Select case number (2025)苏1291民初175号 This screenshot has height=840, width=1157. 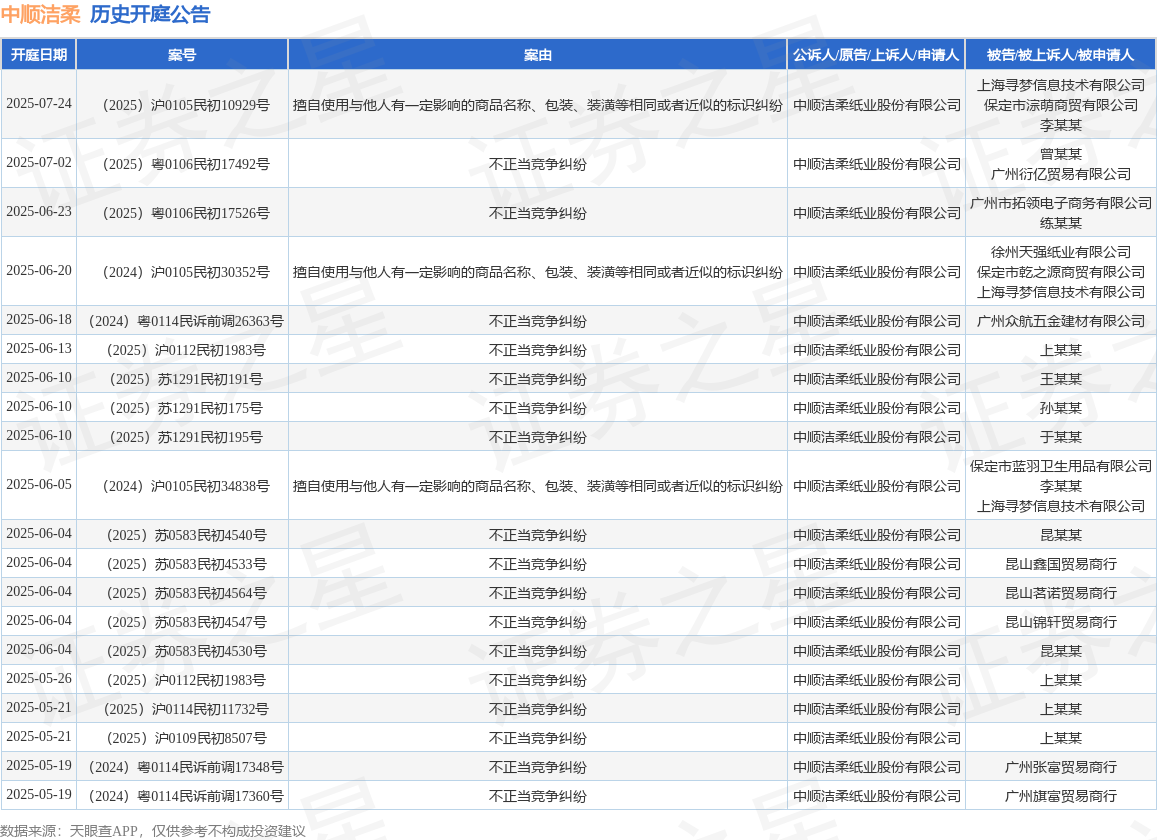[182, 407]
